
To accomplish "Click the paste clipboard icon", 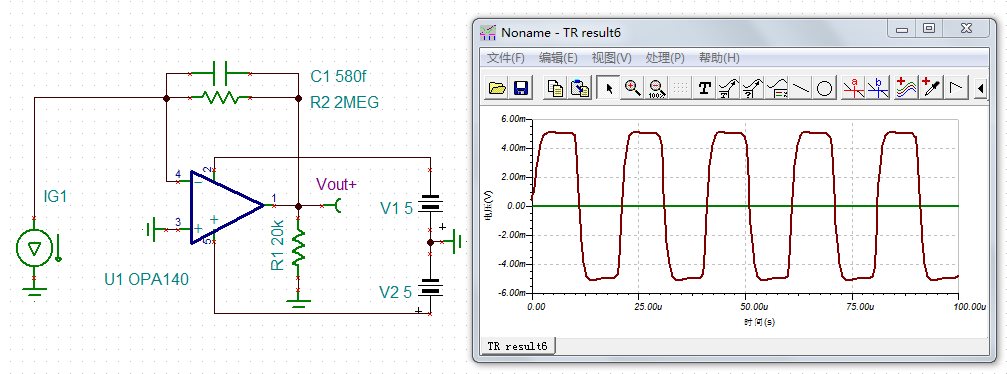I will click(x=579, y=88).
